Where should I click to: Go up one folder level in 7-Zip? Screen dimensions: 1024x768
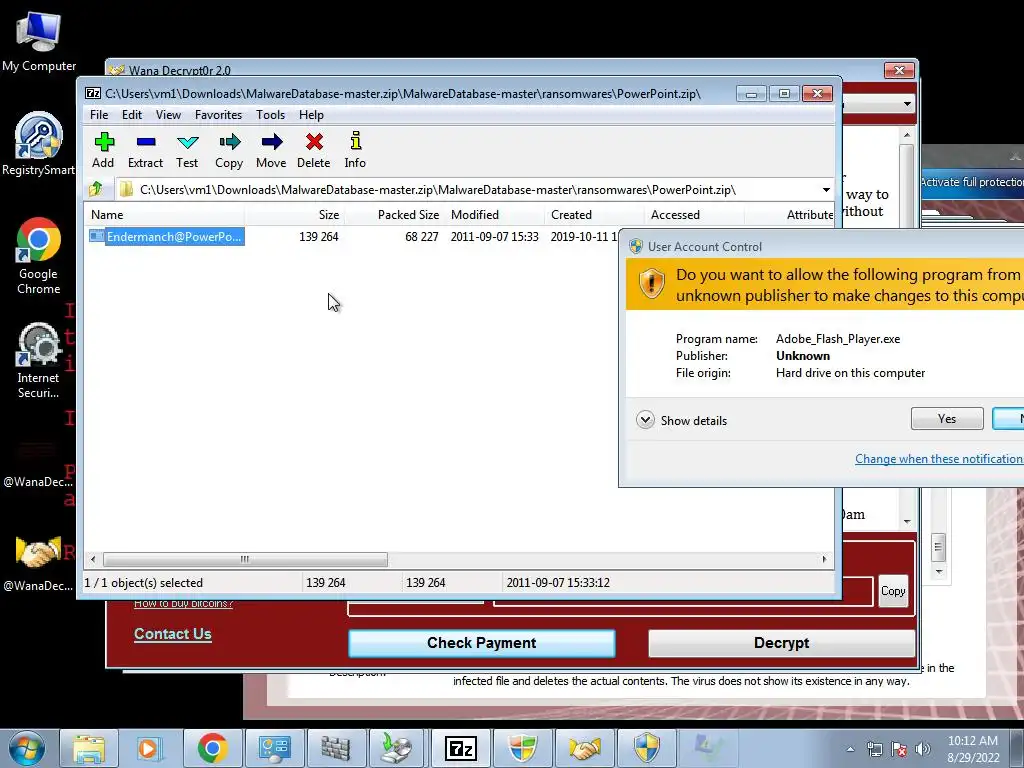click(x=96, y=189)
